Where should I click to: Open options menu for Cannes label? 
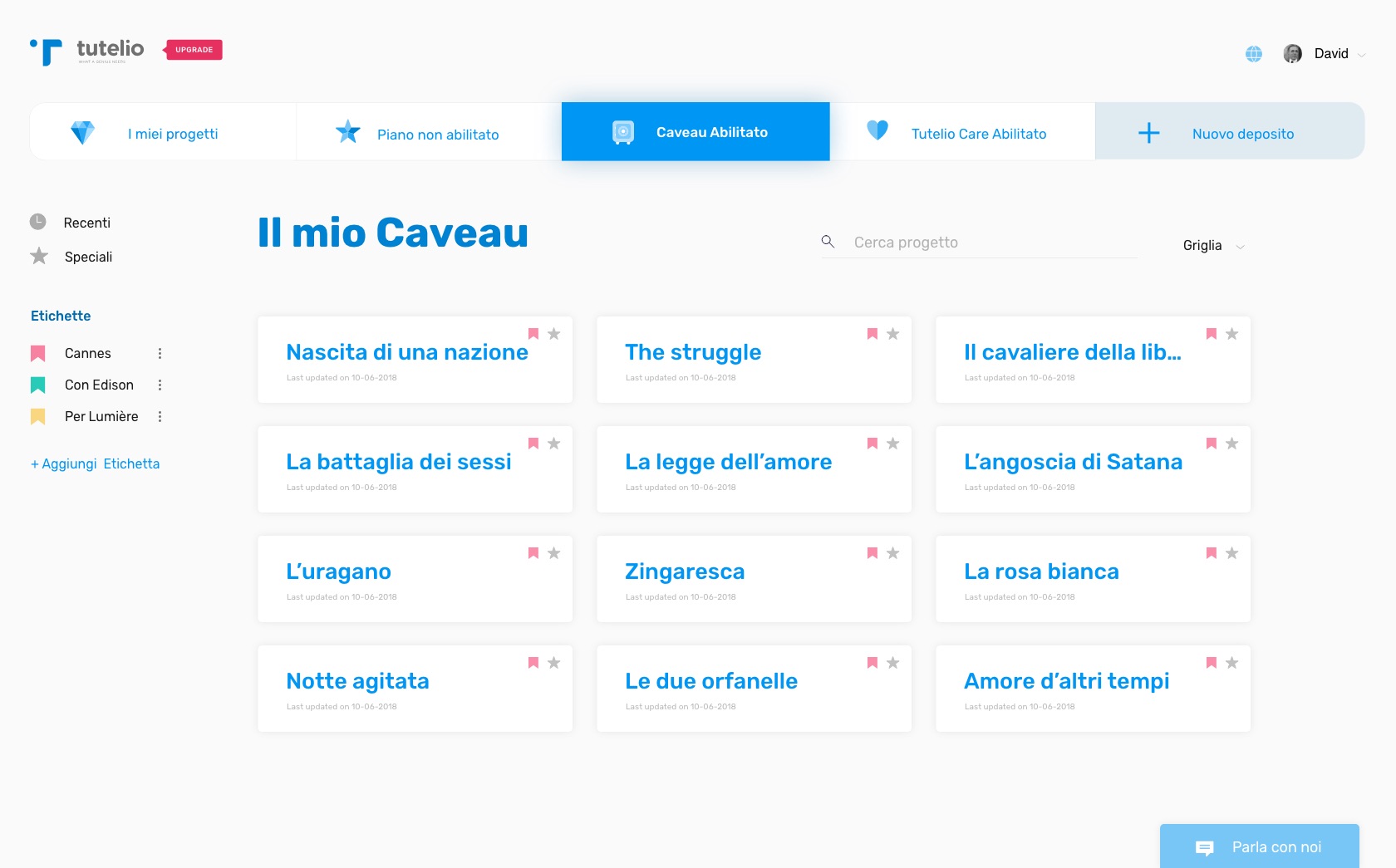point(160,354)
